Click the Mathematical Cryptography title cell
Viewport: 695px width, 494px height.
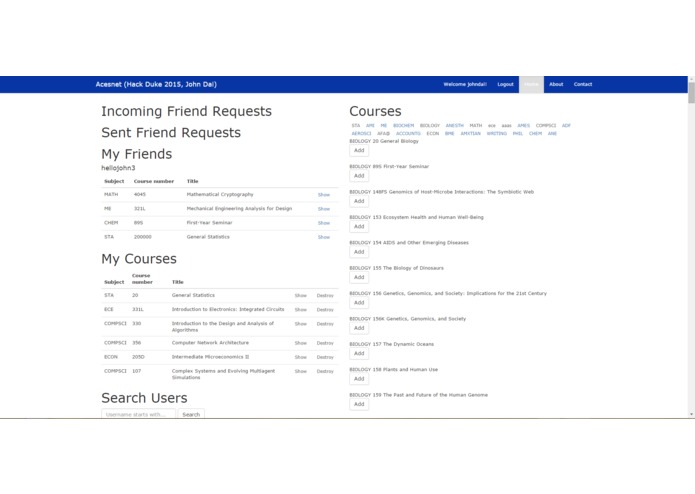[220, 194]
